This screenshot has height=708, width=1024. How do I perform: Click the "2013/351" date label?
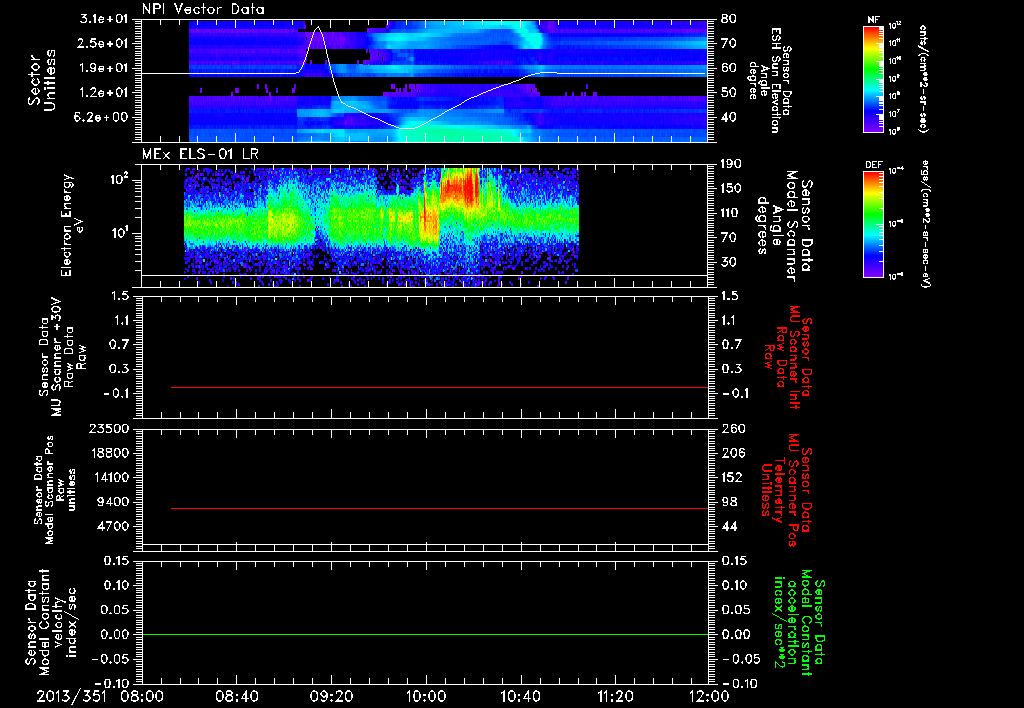(71, 696)
